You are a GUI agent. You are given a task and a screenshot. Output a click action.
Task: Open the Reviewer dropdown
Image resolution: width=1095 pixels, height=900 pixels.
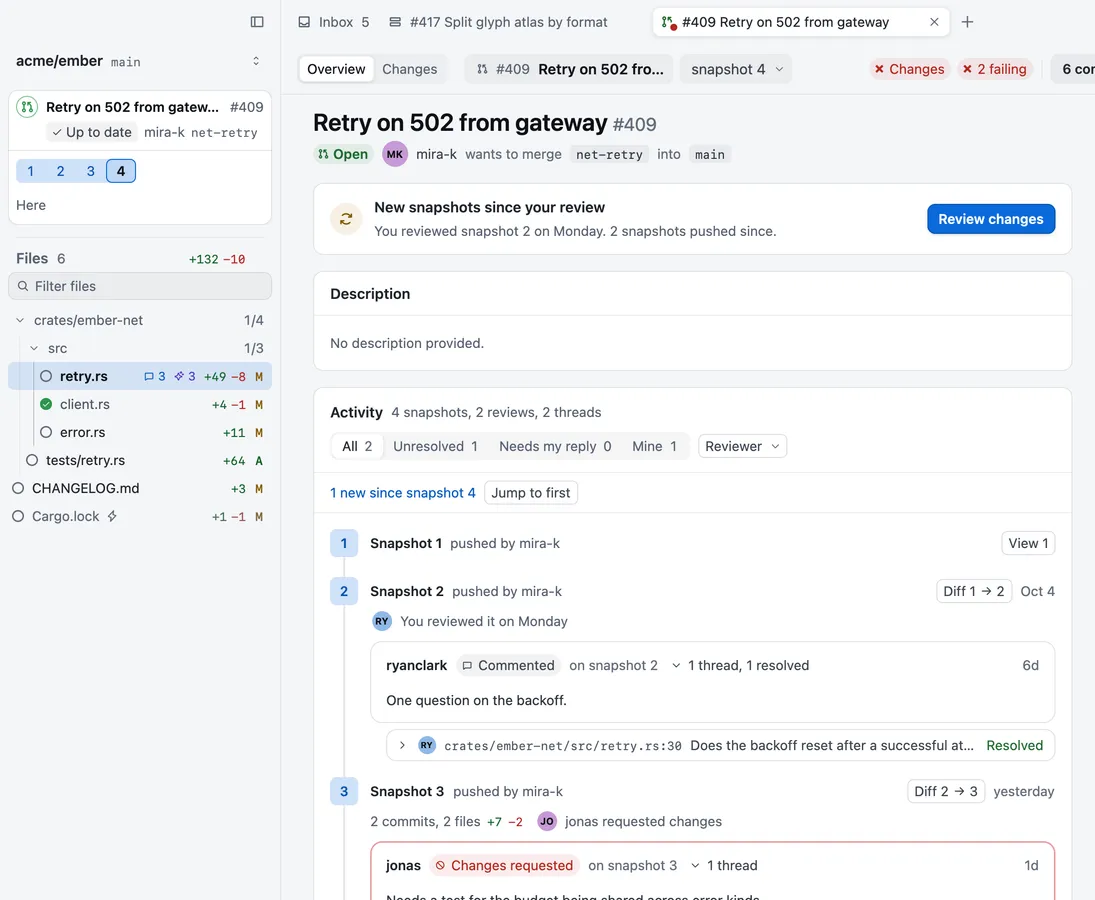[742, 446]
